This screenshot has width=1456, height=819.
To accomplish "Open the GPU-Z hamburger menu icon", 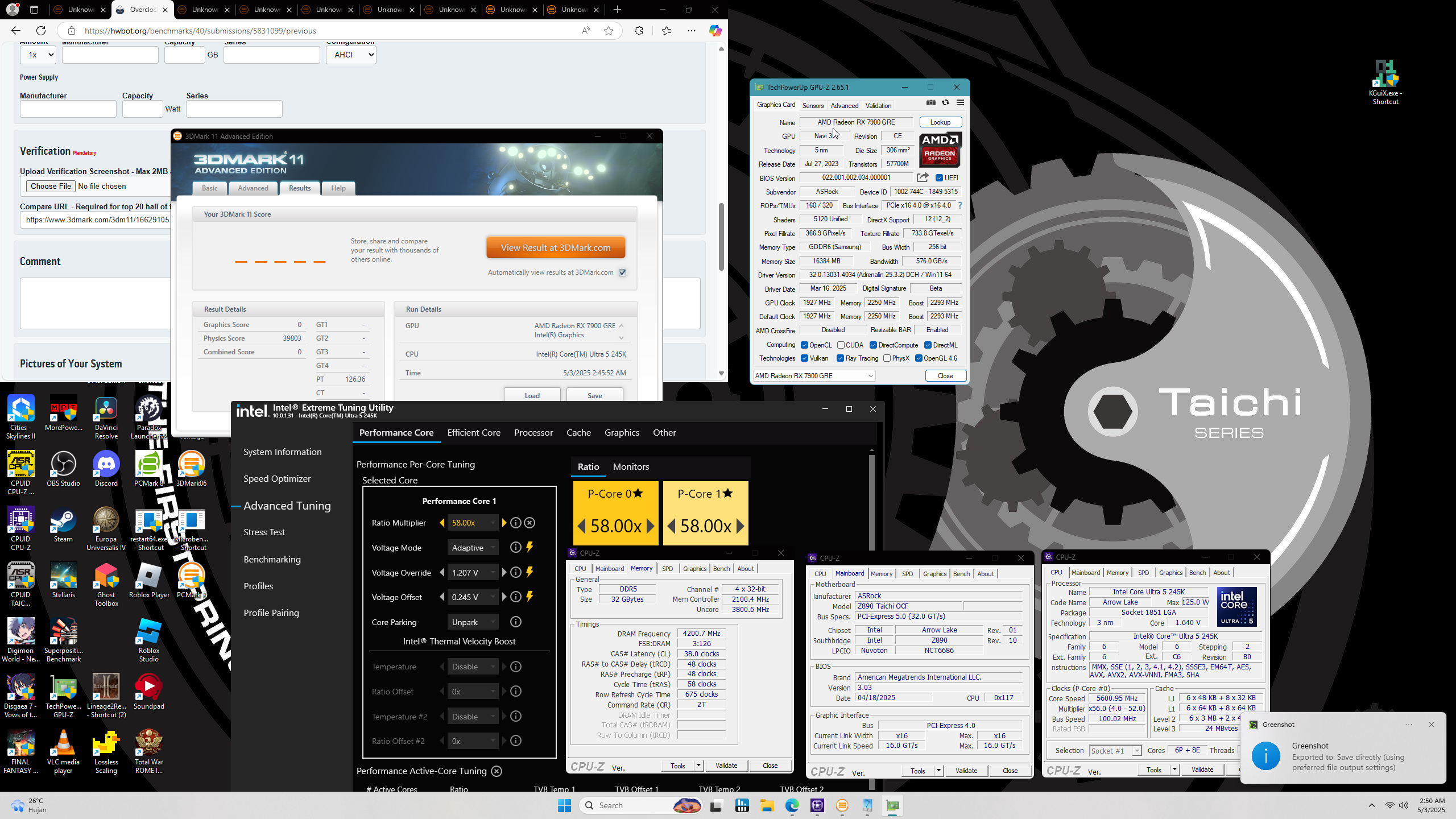I will pos(960,103).
